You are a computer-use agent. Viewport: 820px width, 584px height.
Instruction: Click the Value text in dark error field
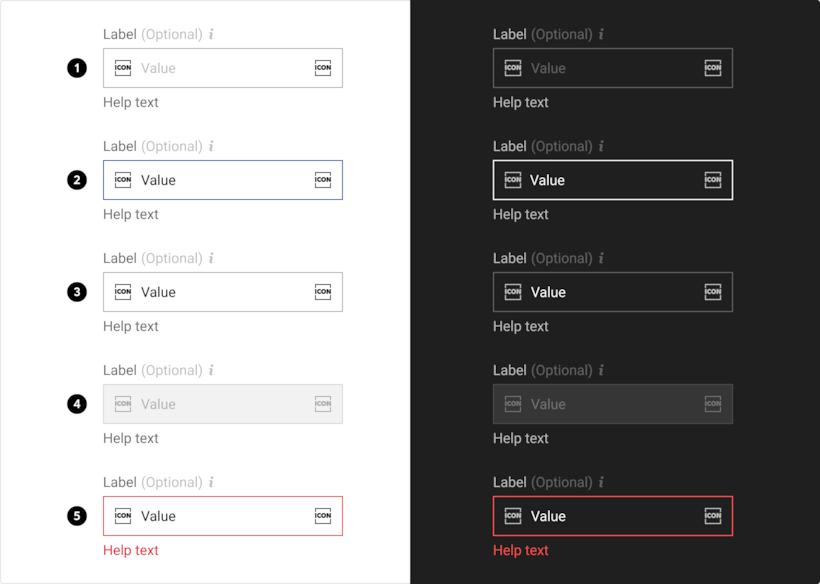(548, 516)
